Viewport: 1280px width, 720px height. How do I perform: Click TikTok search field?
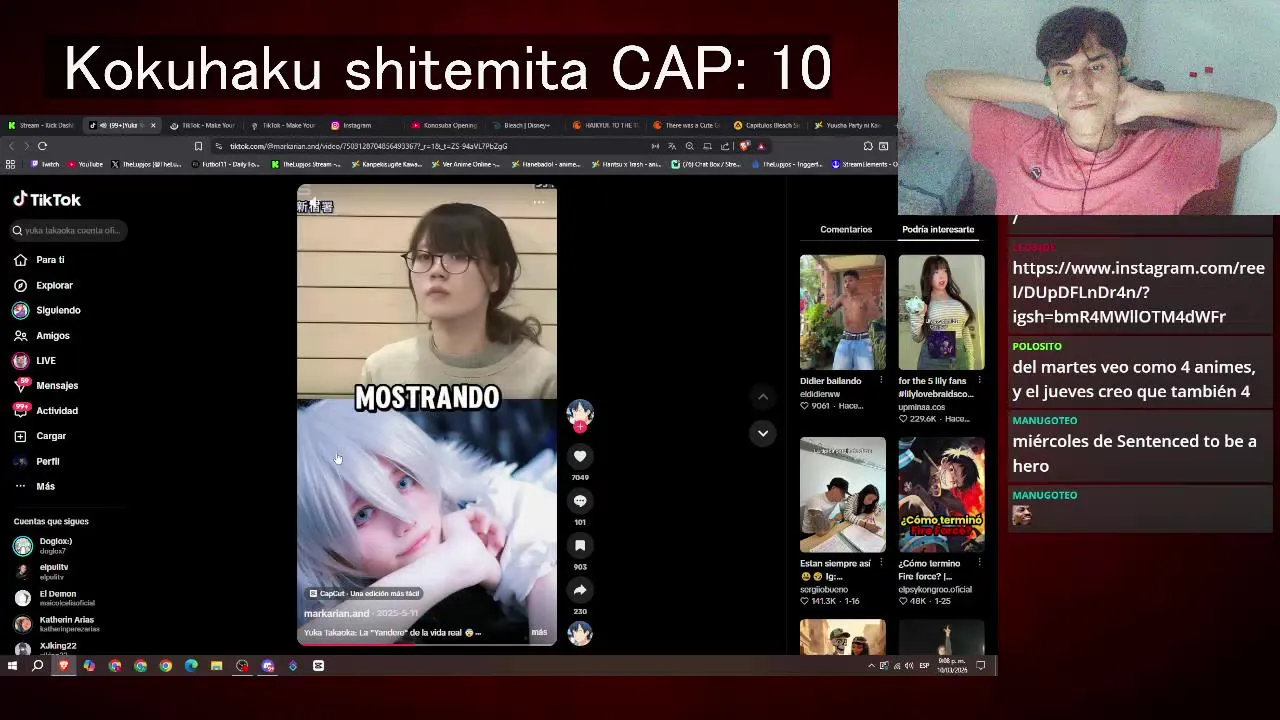coord(68,230)
